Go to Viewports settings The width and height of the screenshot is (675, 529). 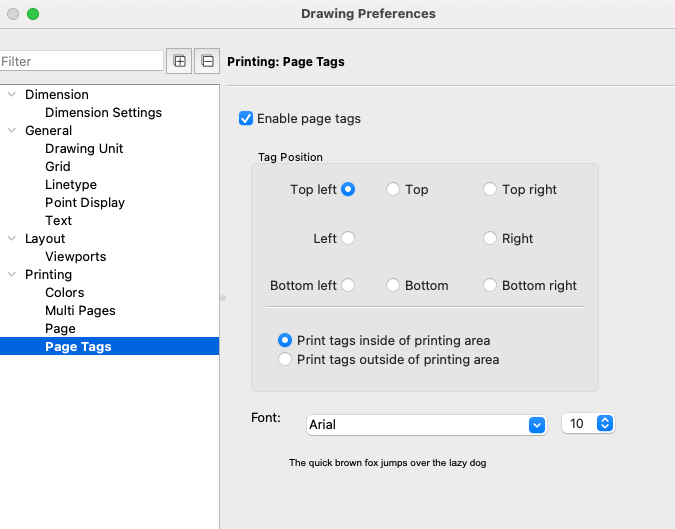75,256
